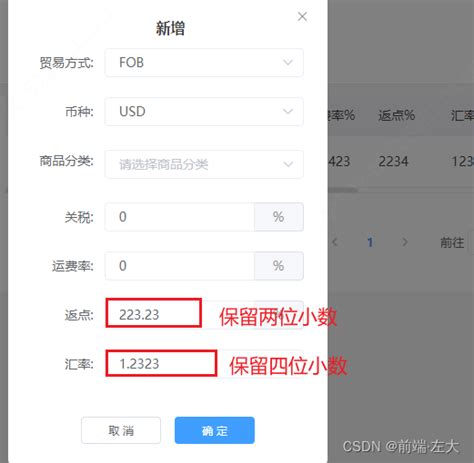Click the 关税 input field
Image resolution: width=474 pixels, height=463 pixels.
click(x=180, y=217)
